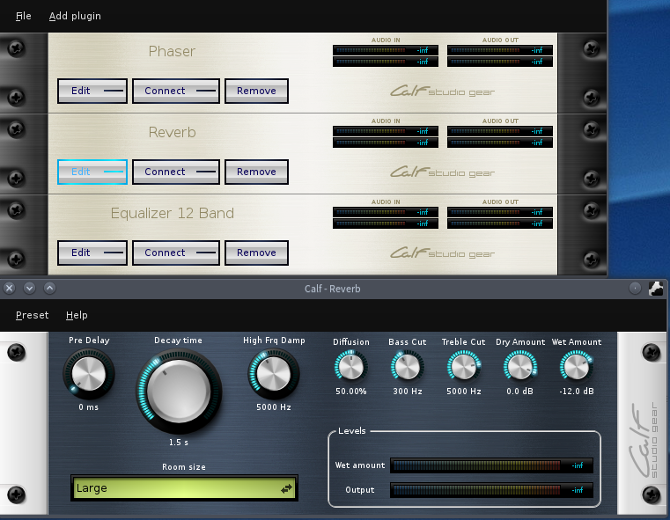Toggle the Phaser Edit button

click(92, 91)
